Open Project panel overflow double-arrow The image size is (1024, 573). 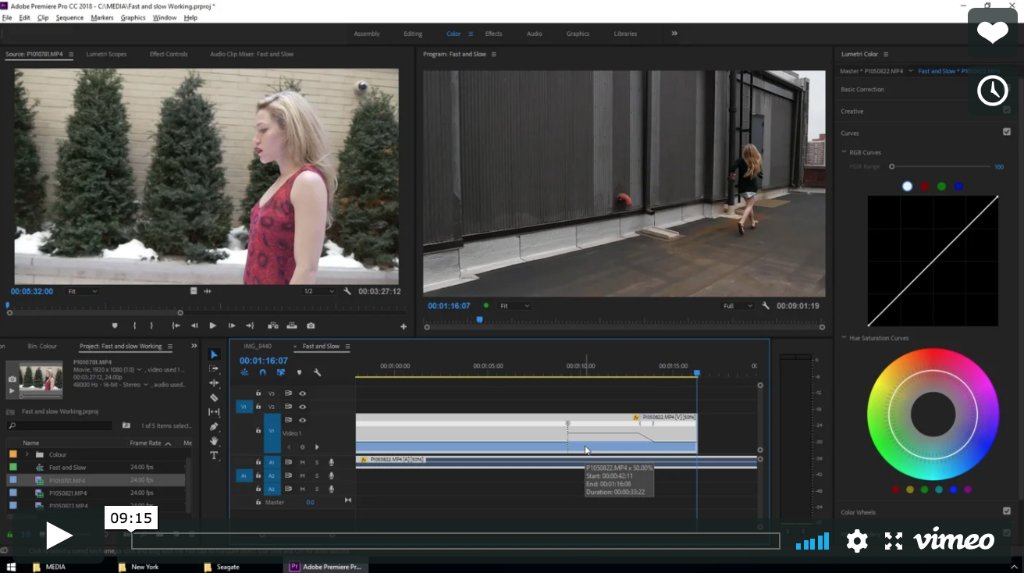(194, 346)
